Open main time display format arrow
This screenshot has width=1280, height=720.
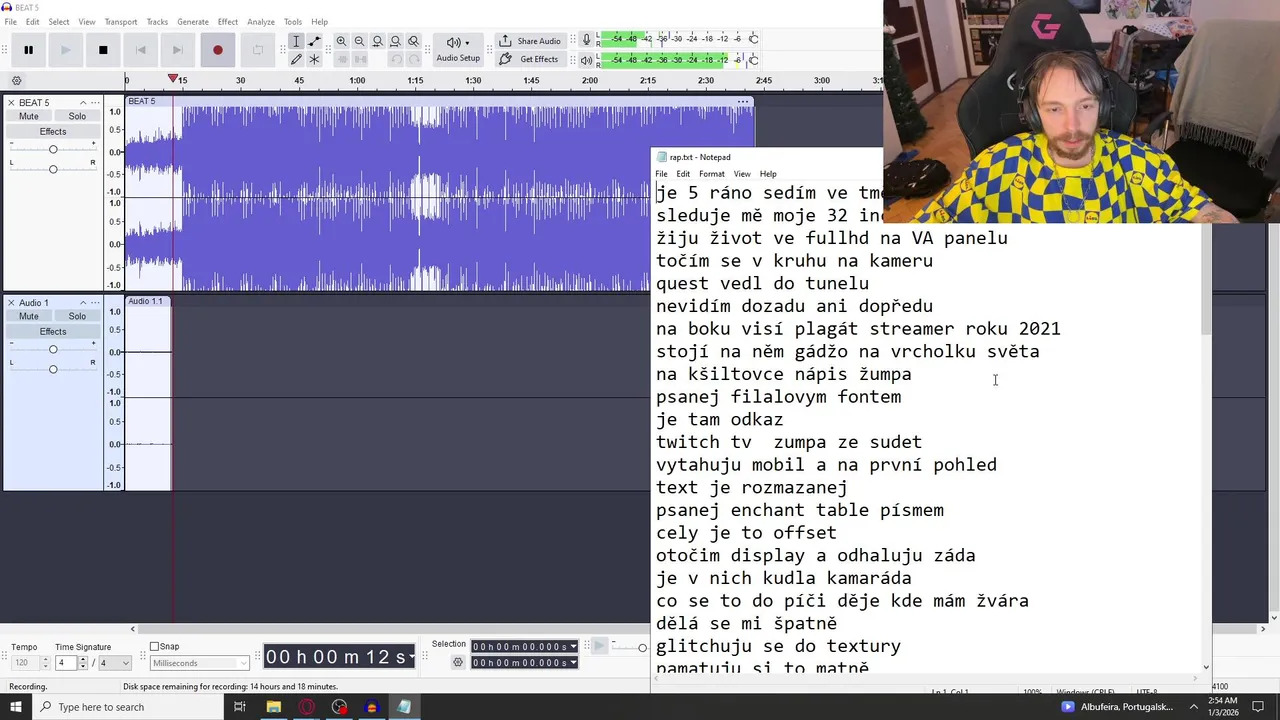click(x=411, y=657)
